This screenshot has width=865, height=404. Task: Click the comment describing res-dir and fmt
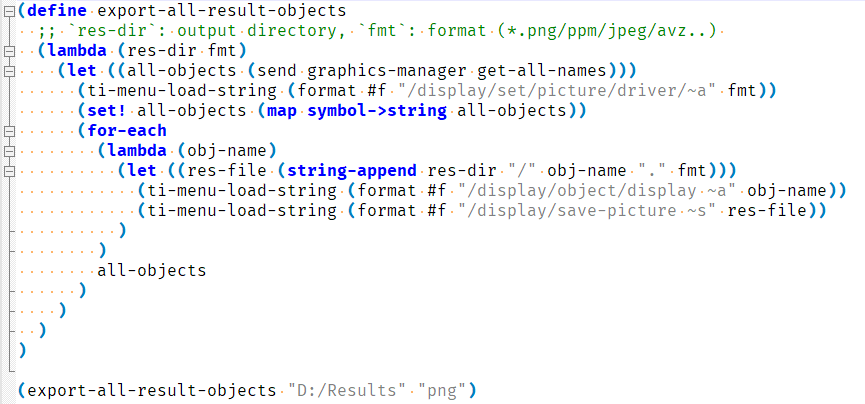[x=377, y=30]
